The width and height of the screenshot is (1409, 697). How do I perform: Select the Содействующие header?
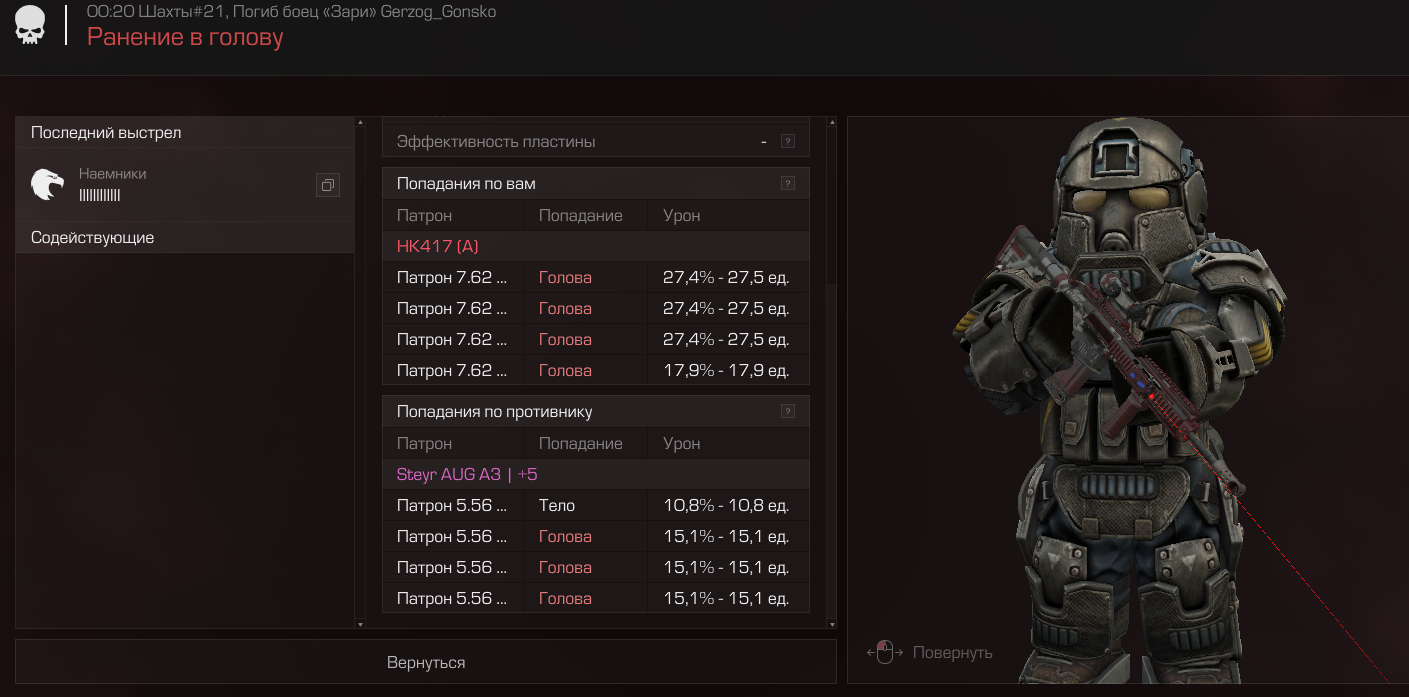pyautogui.click(x=185, y=238)
